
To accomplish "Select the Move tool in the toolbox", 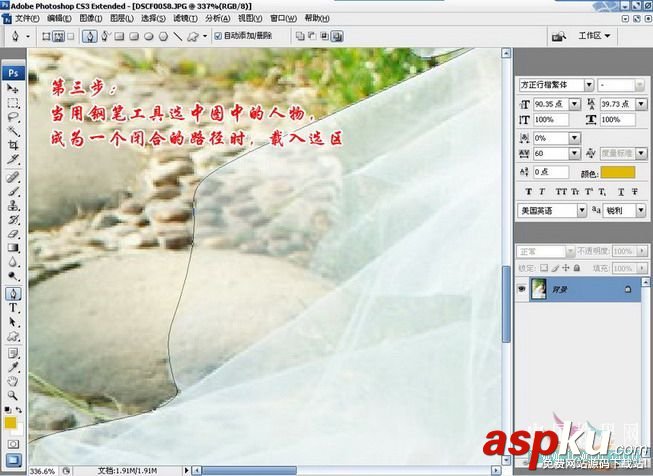I will coord(13,89).
